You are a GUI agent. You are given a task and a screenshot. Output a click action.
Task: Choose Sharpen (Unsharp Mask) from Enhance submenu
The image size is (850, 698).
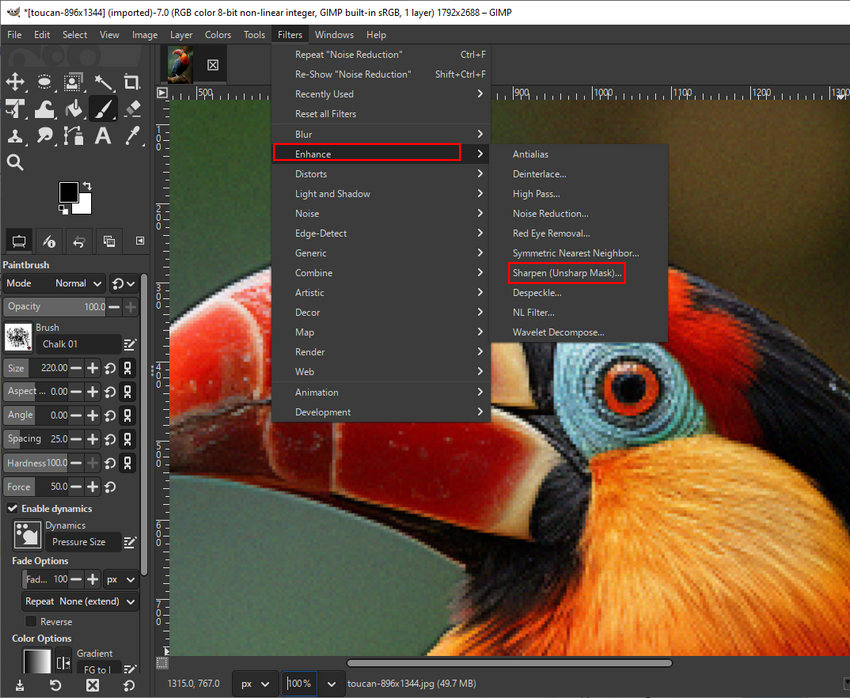[x=565, y=272]
